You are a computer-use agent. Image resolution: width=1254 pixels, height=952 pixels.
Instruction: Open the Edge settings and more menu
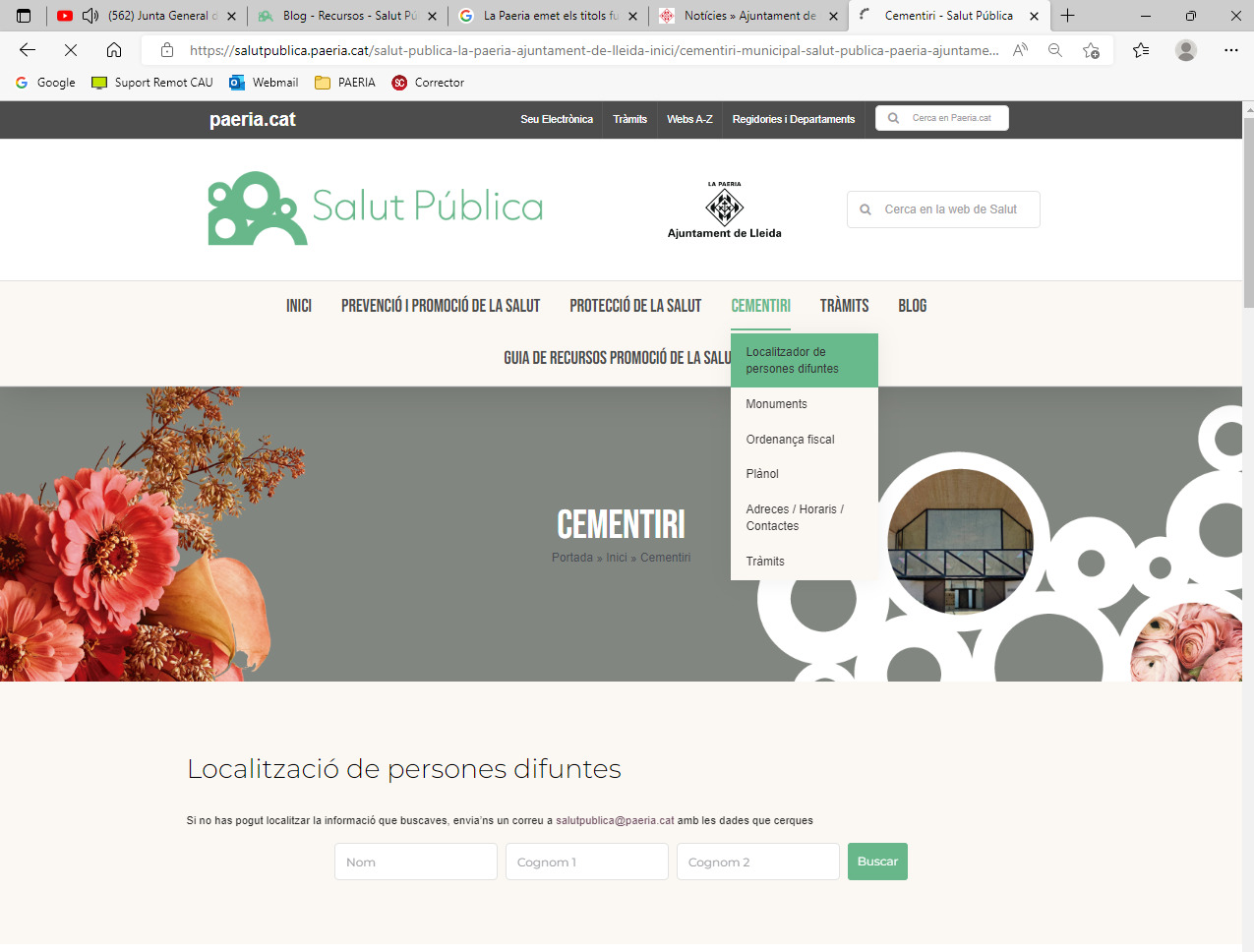click(1230, 50)
